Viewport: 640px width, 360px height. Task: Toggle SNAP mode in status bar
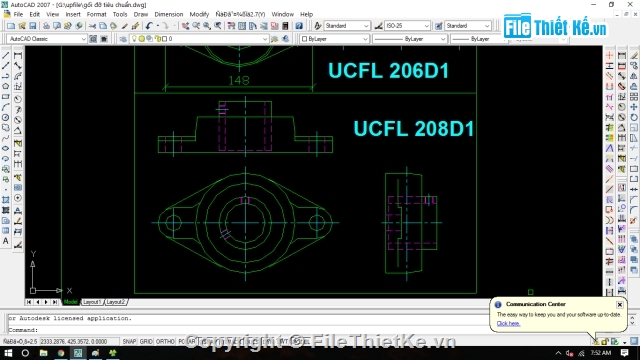[x=129, y=341]
